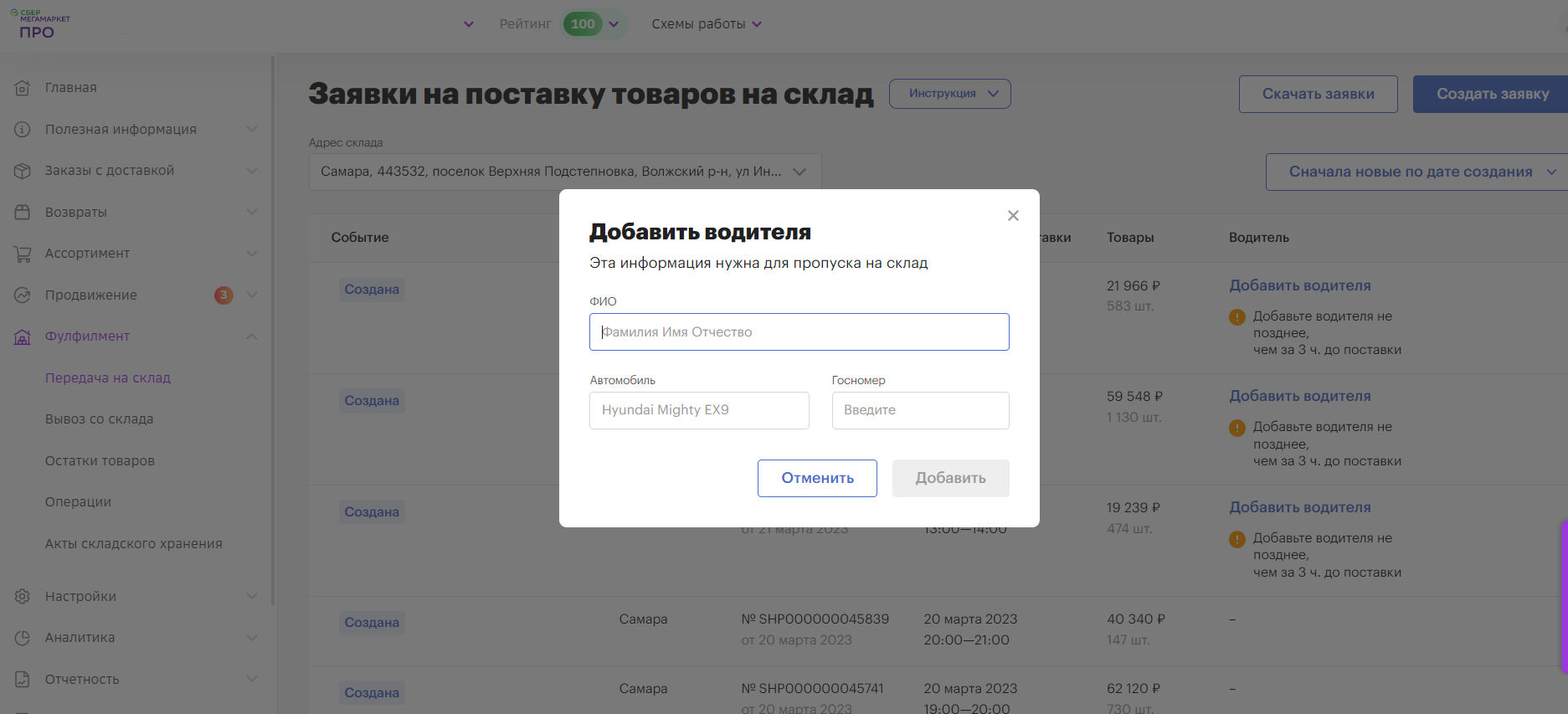The image size is (1568, 714).
Task: Click into the Госномер field
Action: [x=920, y=410]
